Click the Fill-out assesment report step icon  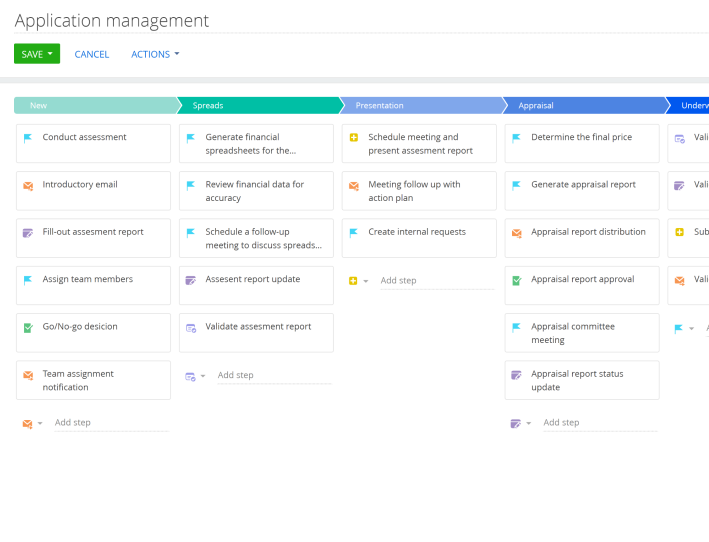(x=28, y=233)
